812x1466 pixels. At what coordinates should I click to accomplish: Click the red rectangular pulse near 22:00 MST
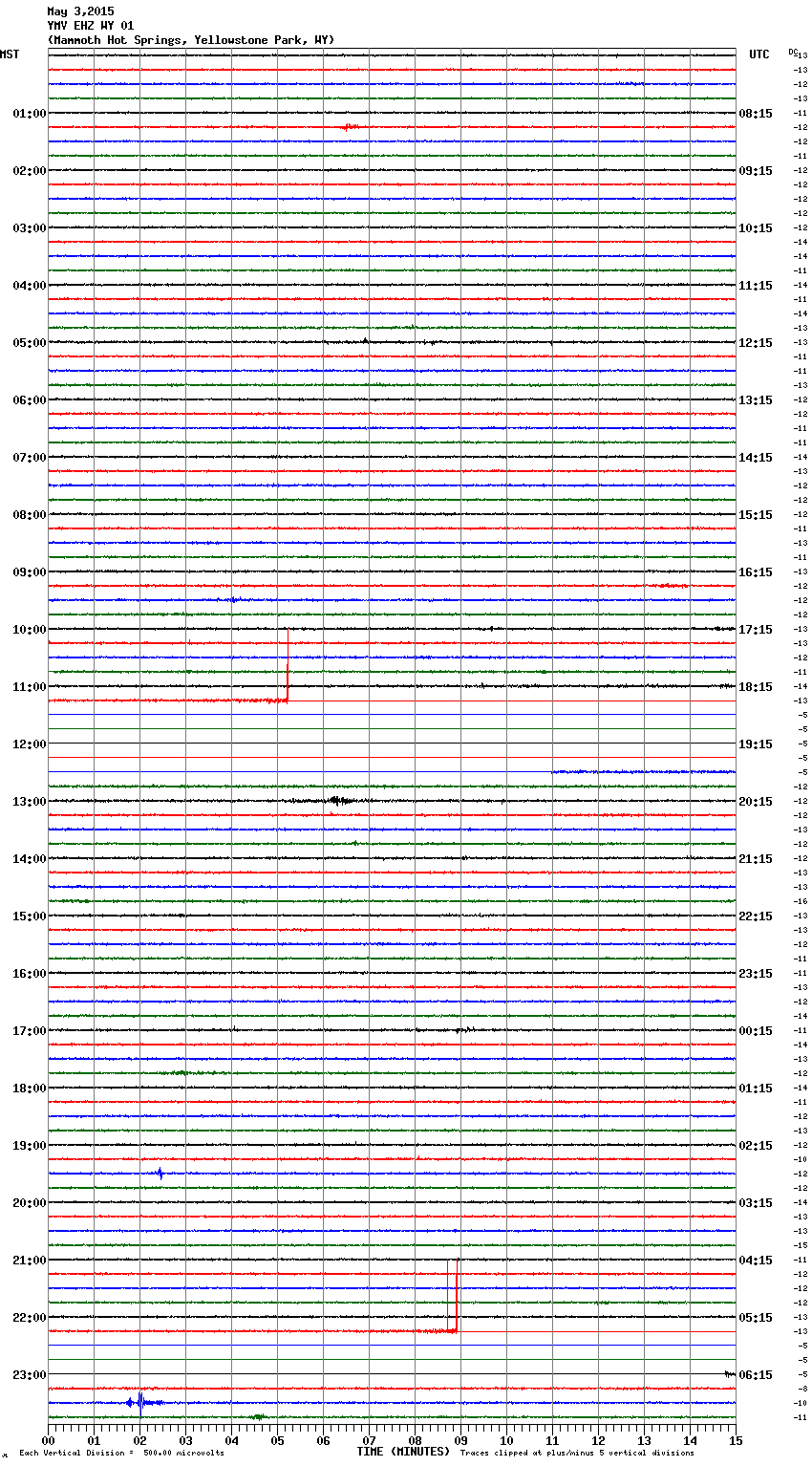point(453,1296)
